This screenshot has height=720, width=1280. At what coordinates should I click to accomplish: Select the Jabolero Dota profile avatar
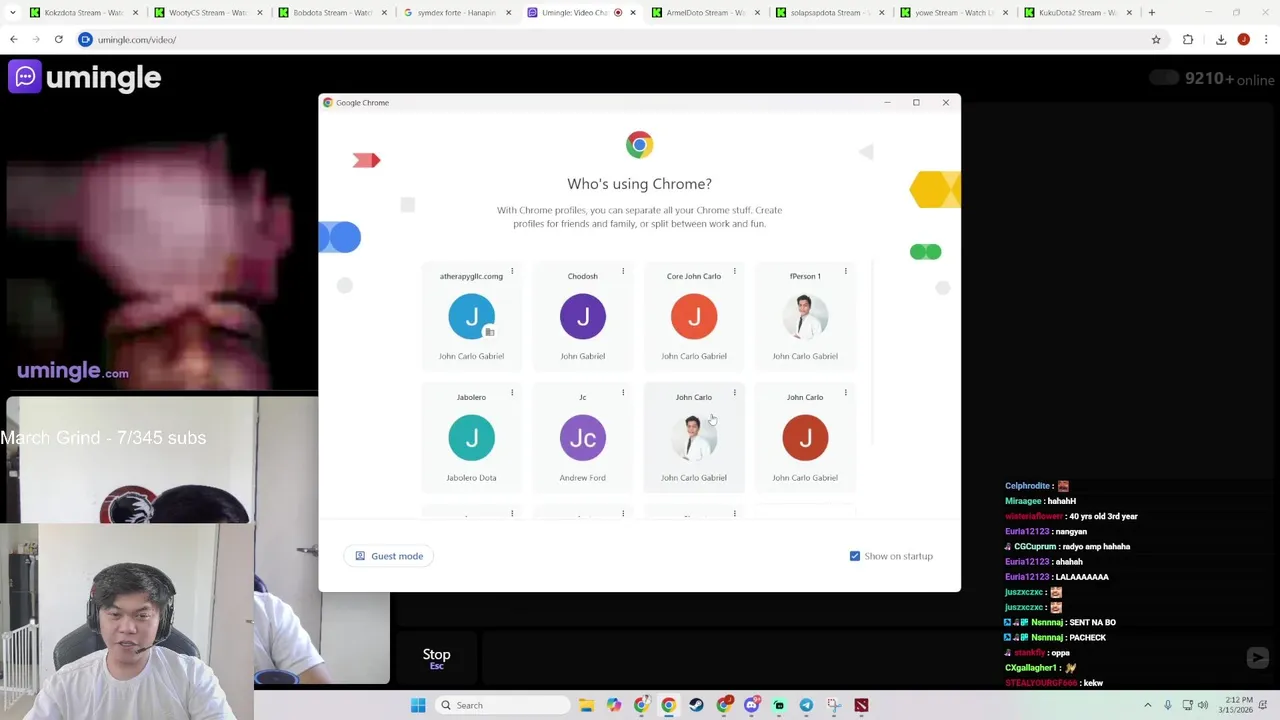(471, 438)
